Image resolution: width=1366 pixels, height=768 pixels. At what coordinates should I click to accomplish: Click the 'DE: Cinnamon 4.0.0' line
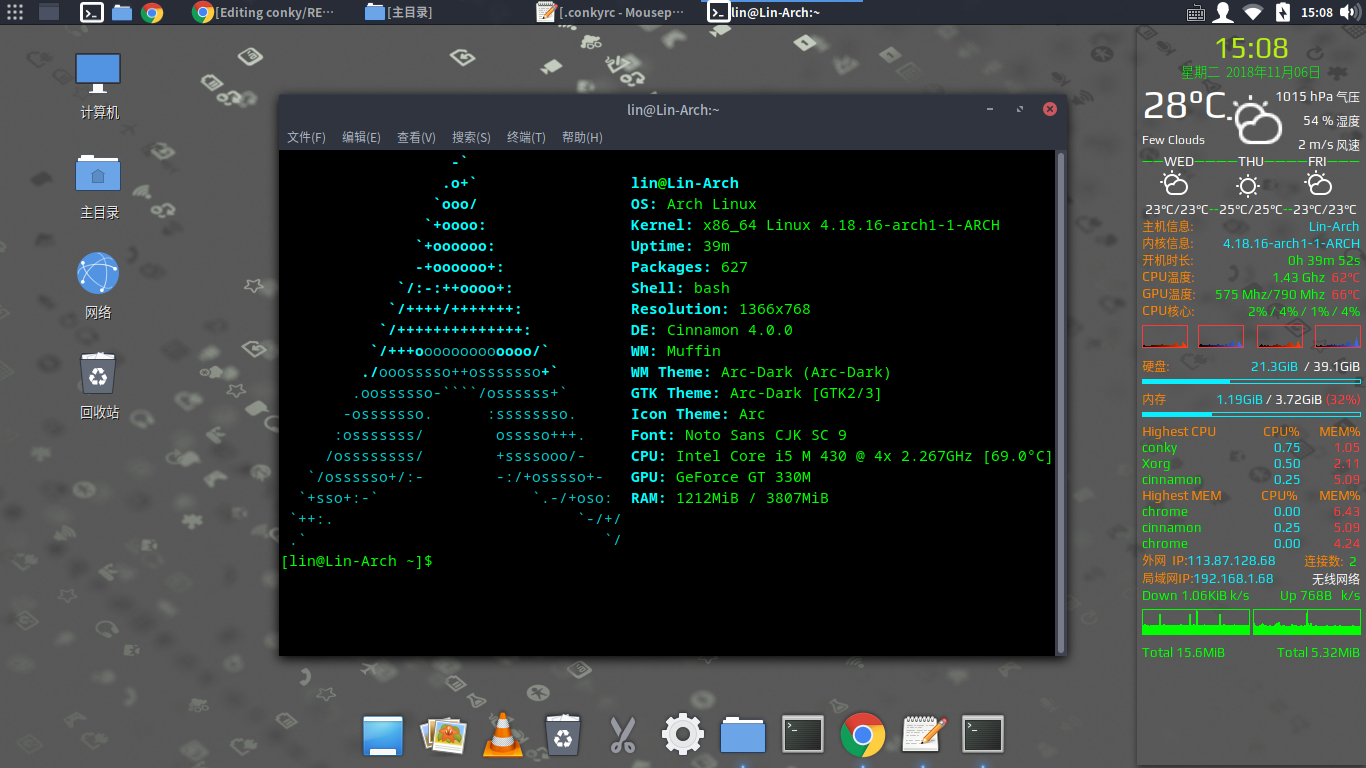point(712,330)
